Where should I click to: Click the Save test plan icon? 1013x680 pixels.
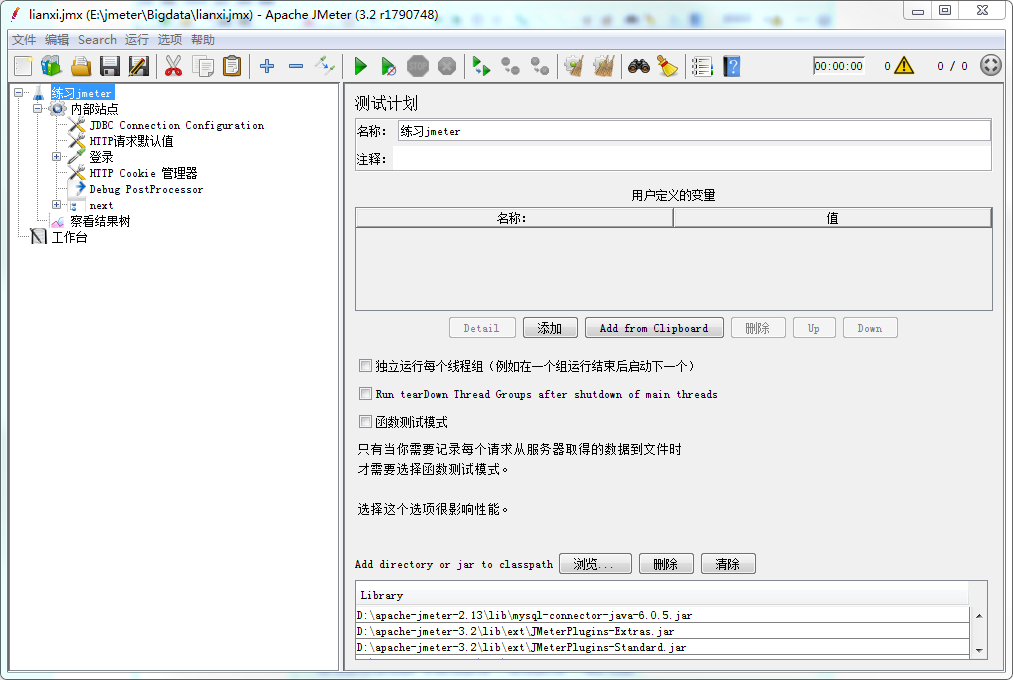pos(109,65)
